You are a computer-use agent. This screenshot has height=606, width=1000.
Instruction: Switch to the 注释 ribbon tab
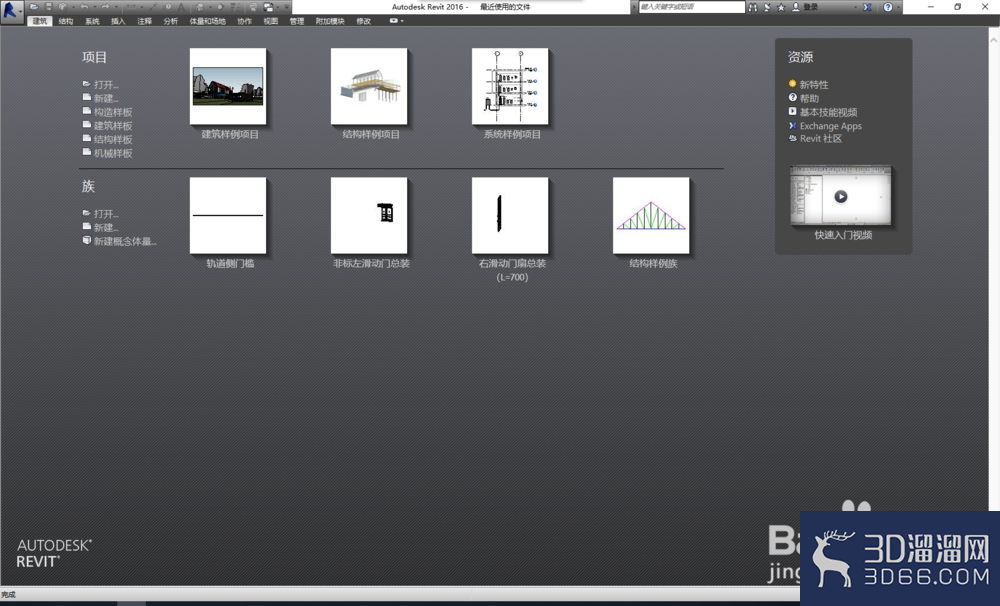(x=144, y=21)
